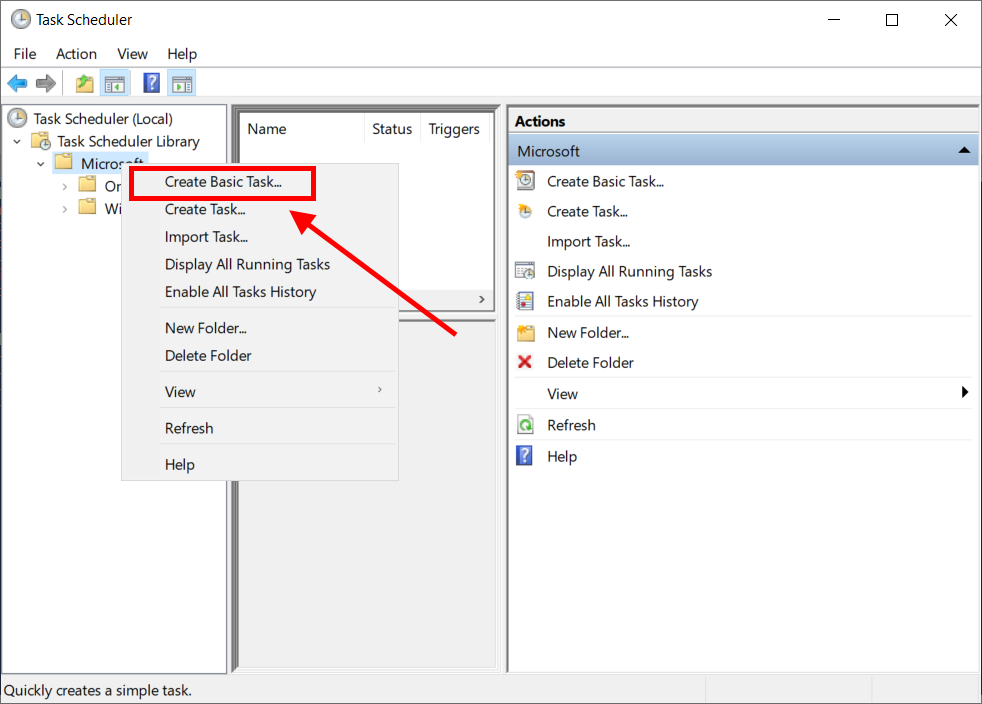This screenshot has width=982, height=704.
Task: Collapse the Microsoft section in Actions pane
Action: point(964,149)
